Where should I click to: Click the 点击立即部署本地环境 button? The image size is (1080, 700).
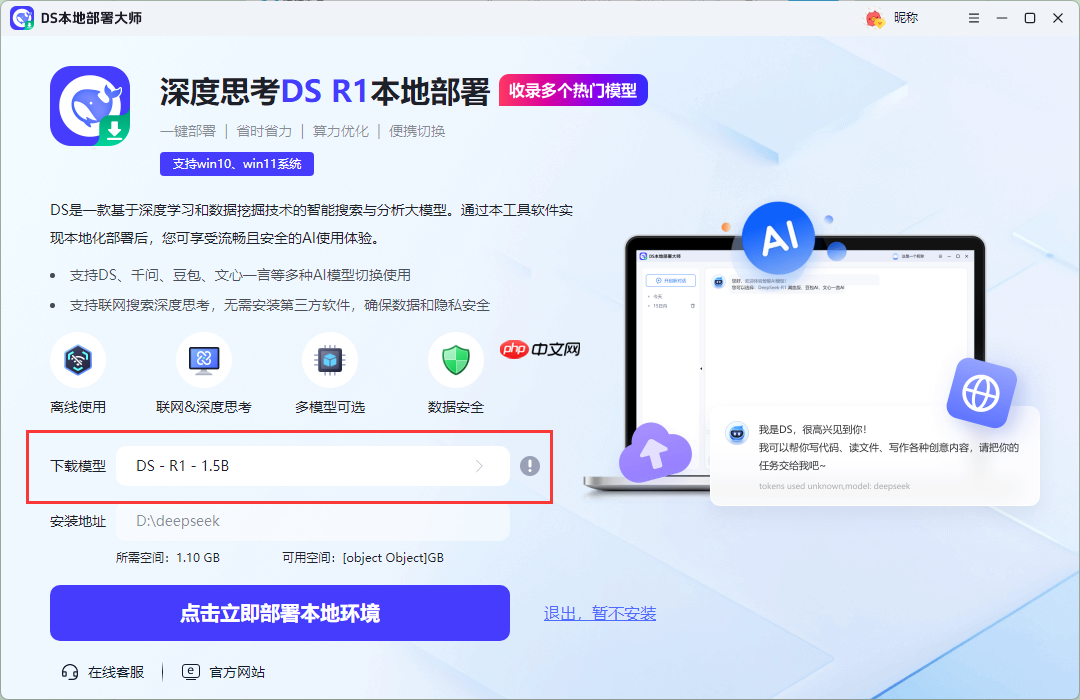point(280,613)
